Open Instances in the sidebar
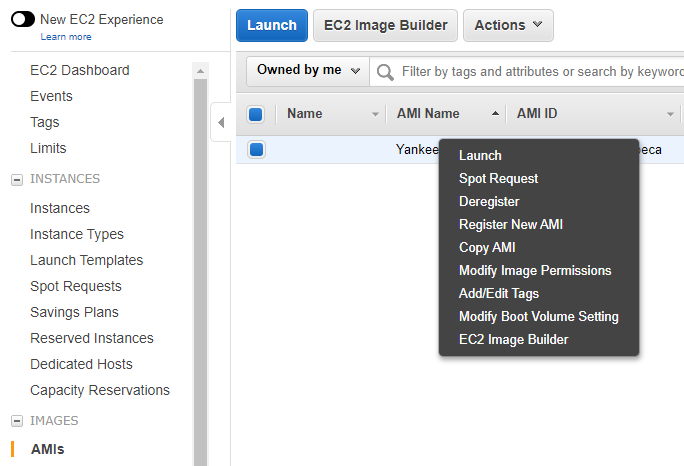 click(60, 208)
